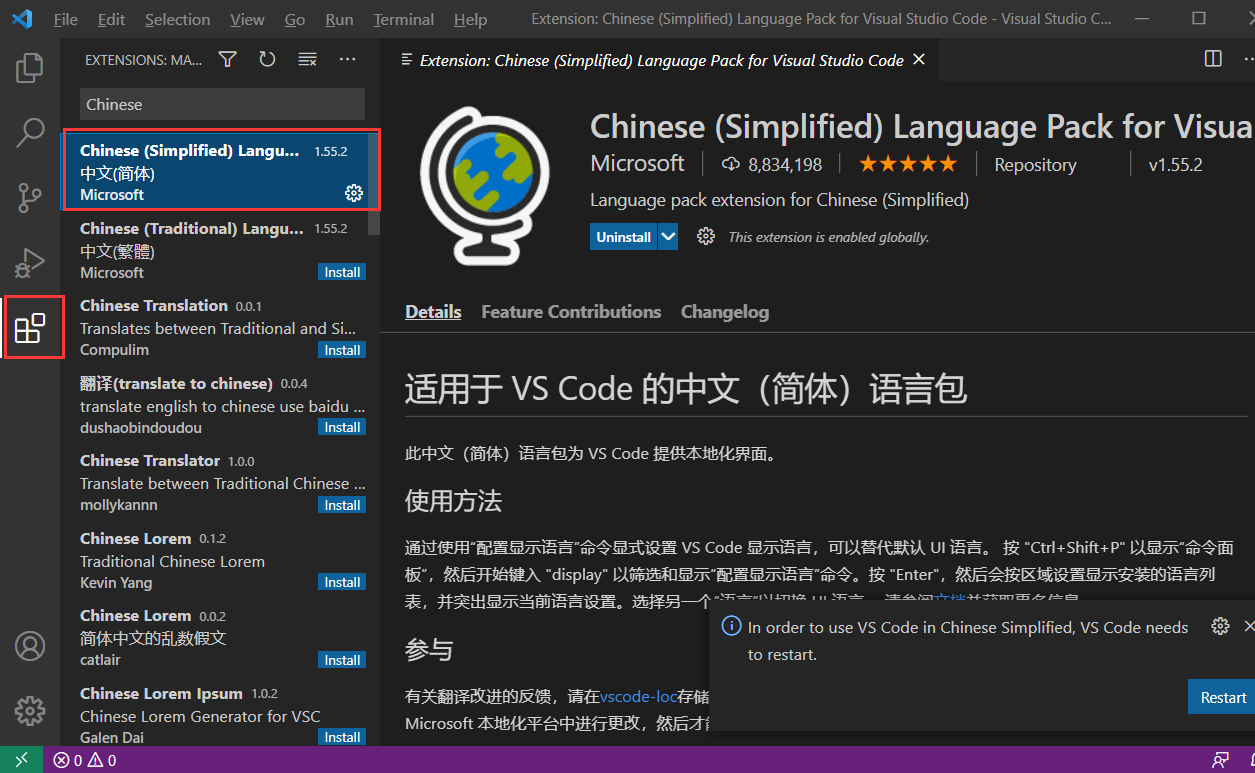This screenshot has height=773, width=1255.
Task: Open the Go menu
Action: [x=295, y=19]
